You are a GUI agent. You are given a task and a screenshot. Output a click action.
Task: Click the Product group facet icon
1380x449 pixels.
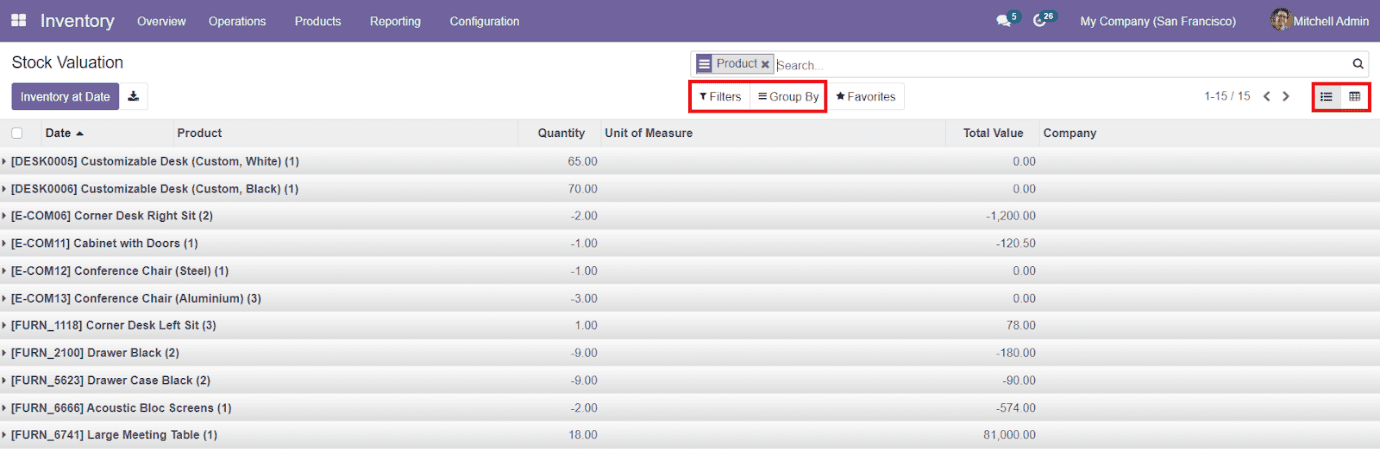(x=704, y=64)
